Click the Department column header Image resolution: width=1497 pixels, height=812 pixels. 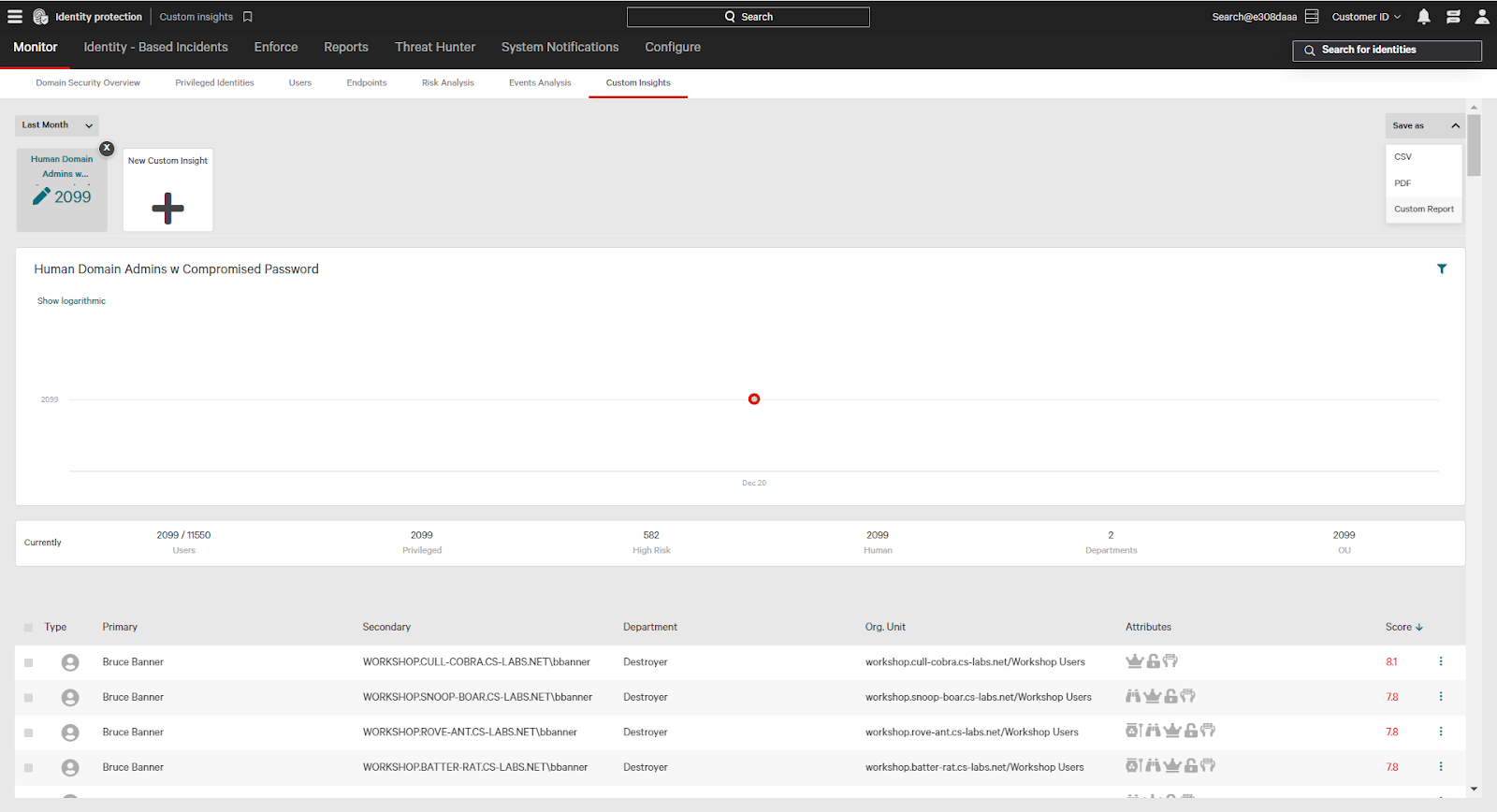click(650, 627)
